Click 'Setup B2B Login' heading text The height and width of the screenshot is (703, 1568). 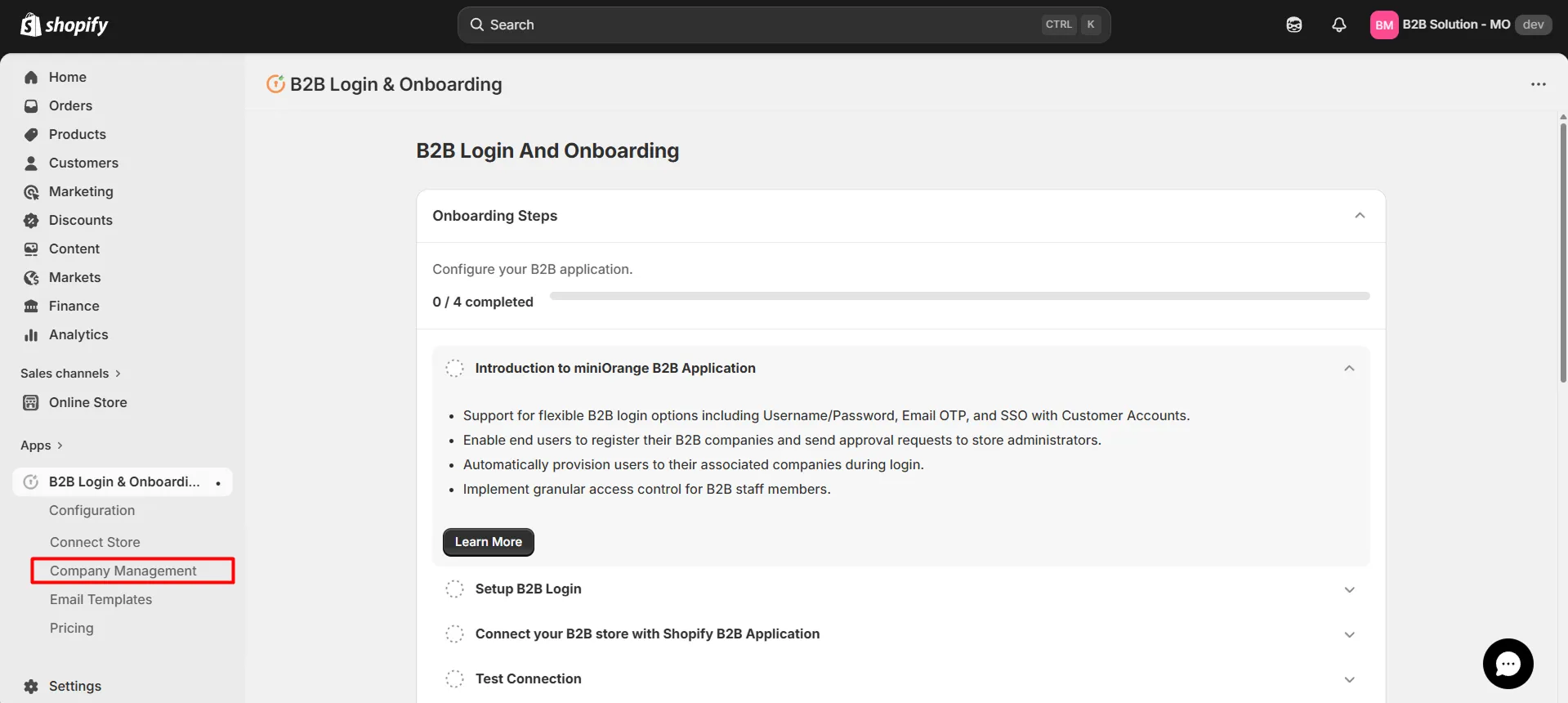(529, 589)
